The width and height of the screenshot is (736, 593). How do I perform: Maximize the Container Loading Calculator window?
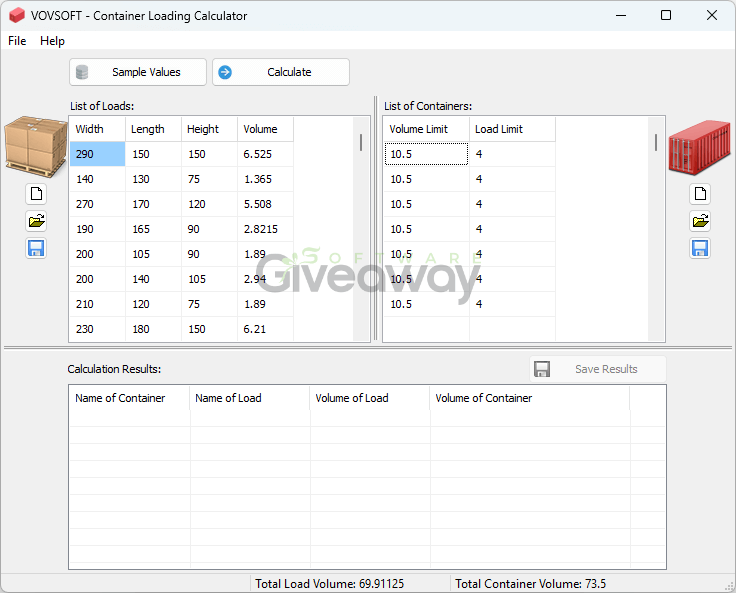pyautogui.click(x=666, y=15)
